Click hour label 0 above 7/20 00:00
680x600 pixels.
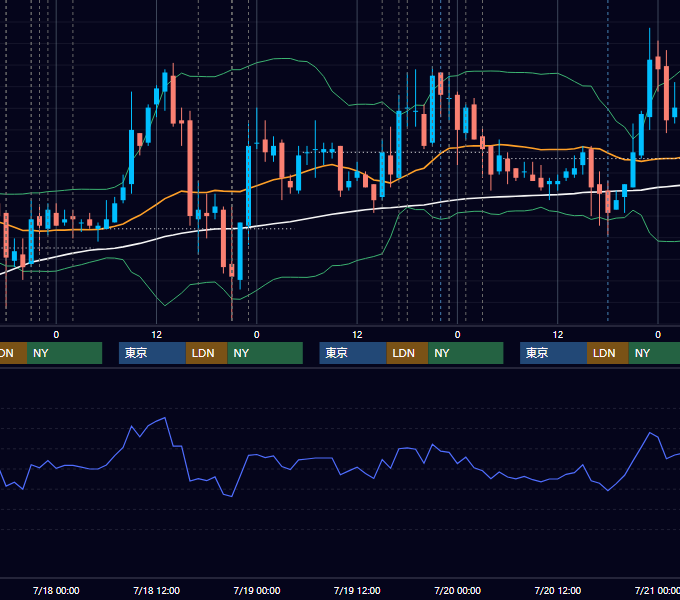(458, 335)
